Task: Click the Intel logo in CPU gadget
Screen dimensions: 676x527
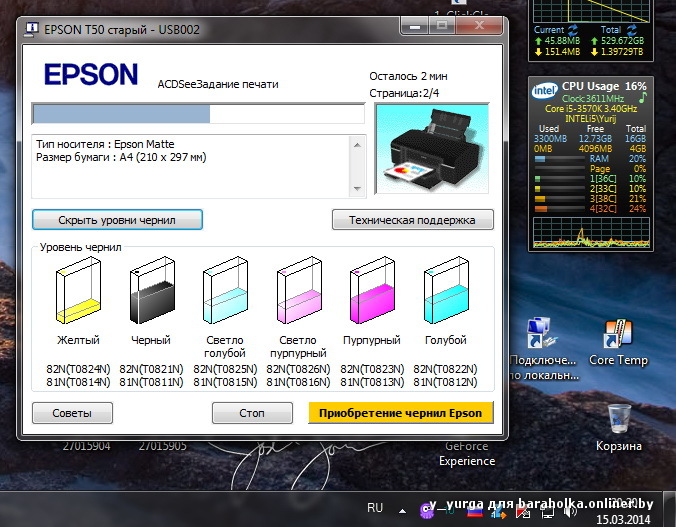Action: click(545, 90)
